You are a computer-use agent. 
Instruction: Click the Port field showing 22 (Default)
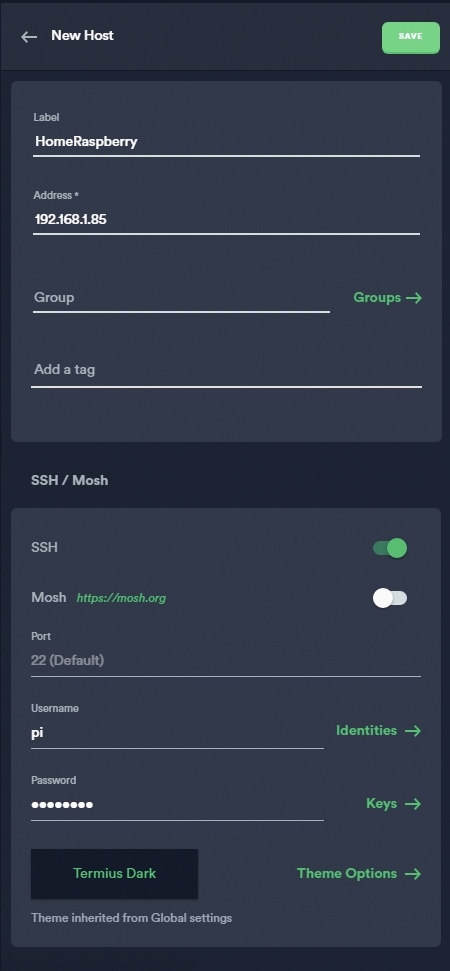pyautogui.click(x=226, y=661)
